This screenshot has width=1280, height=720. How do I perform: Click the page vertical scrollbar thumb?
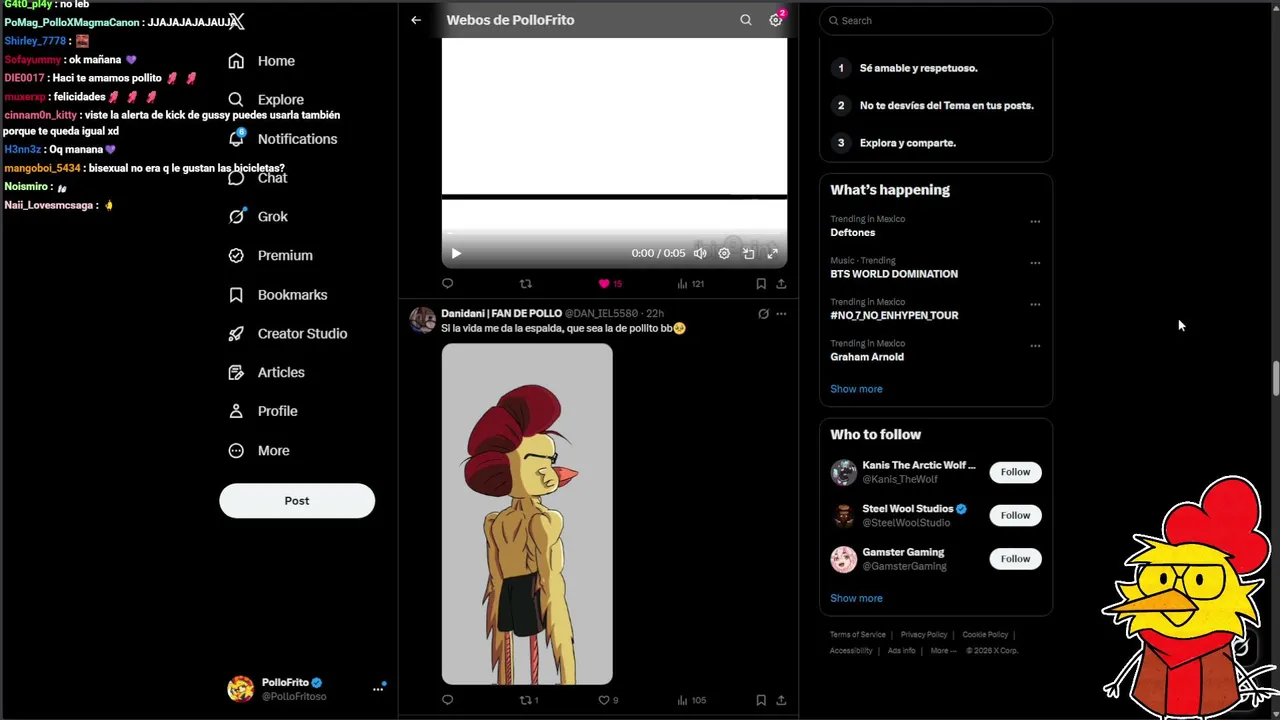tap(1275, 379)
